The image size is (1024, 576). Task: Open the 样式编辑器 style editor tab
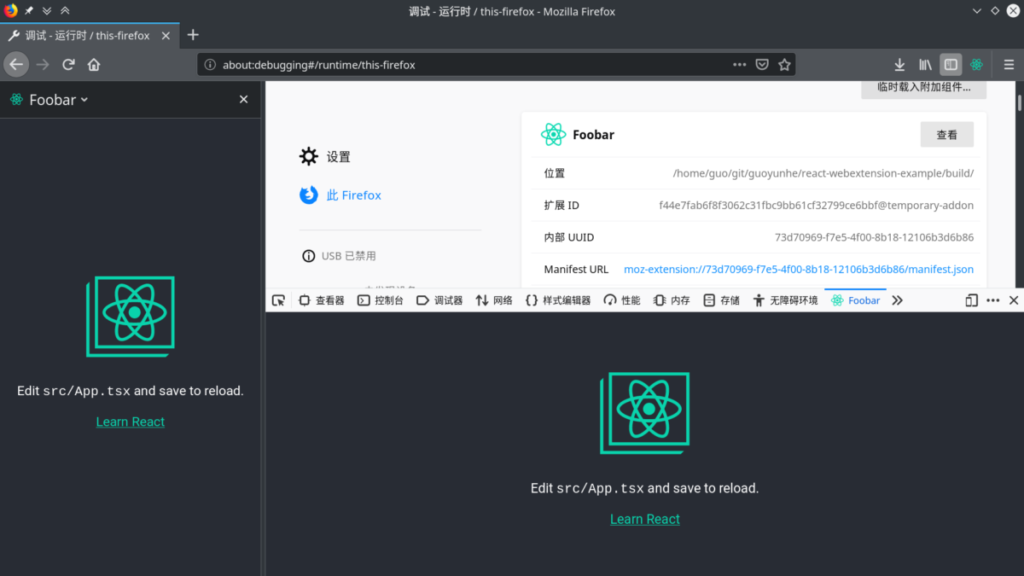pos(558,300)
